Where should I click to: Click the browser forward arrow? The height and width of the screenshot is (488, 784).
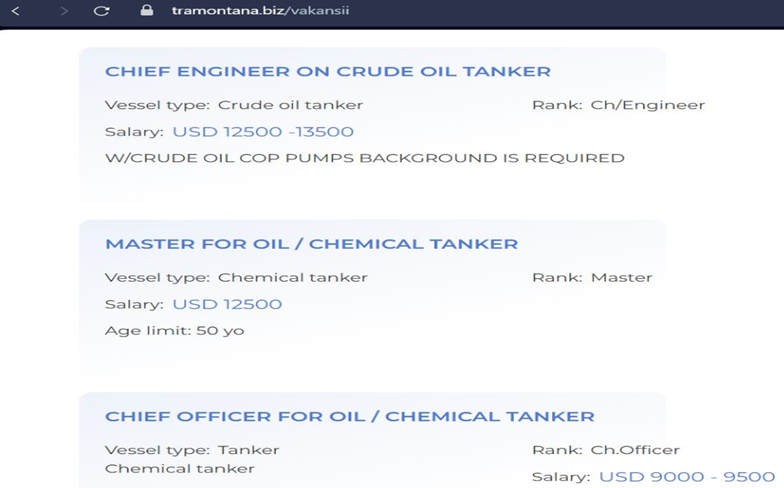coord(64,10)
